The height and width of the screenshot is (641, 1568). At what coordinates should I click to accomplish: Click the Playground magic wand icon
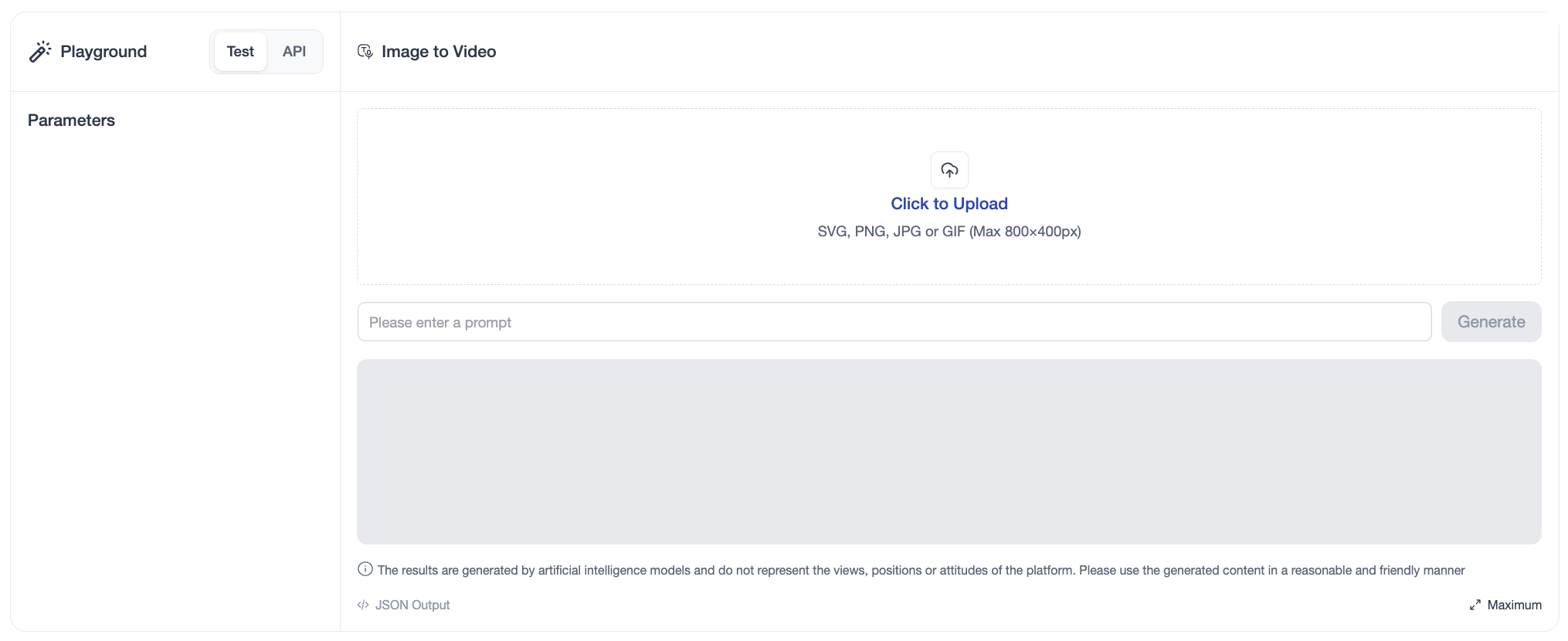pos(40,52)
